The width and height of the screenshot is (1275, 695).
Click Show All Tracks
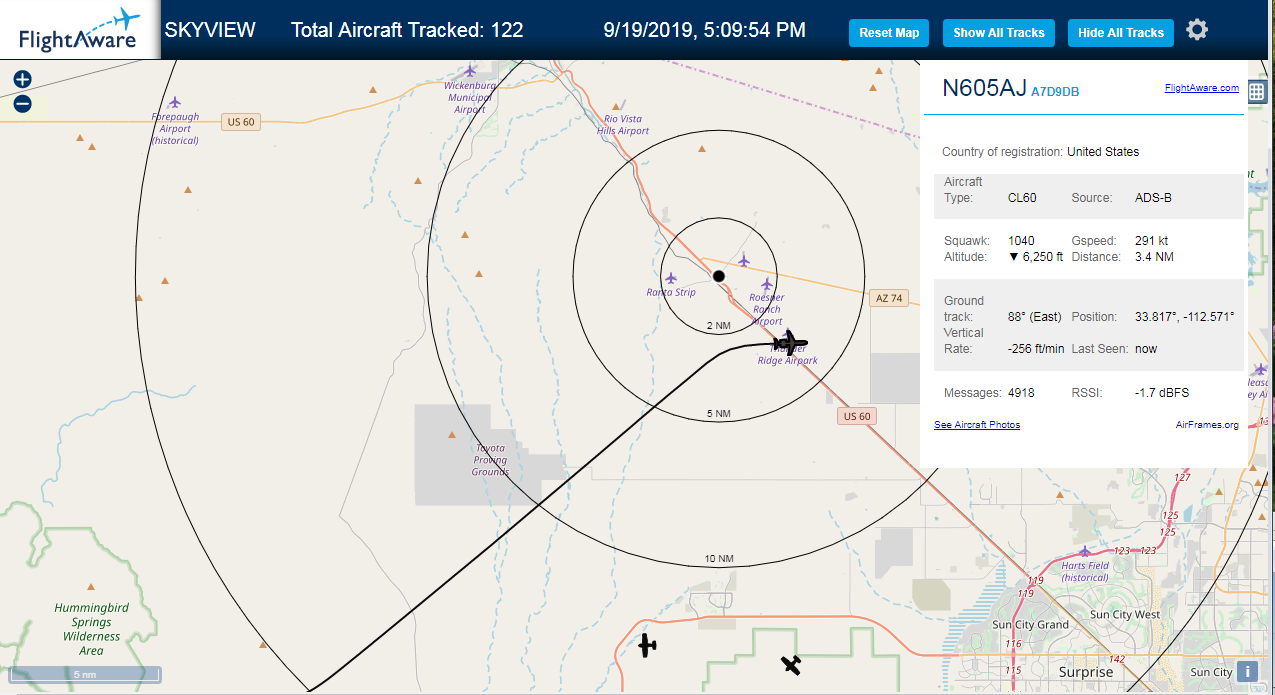click(x=998, y=33)
